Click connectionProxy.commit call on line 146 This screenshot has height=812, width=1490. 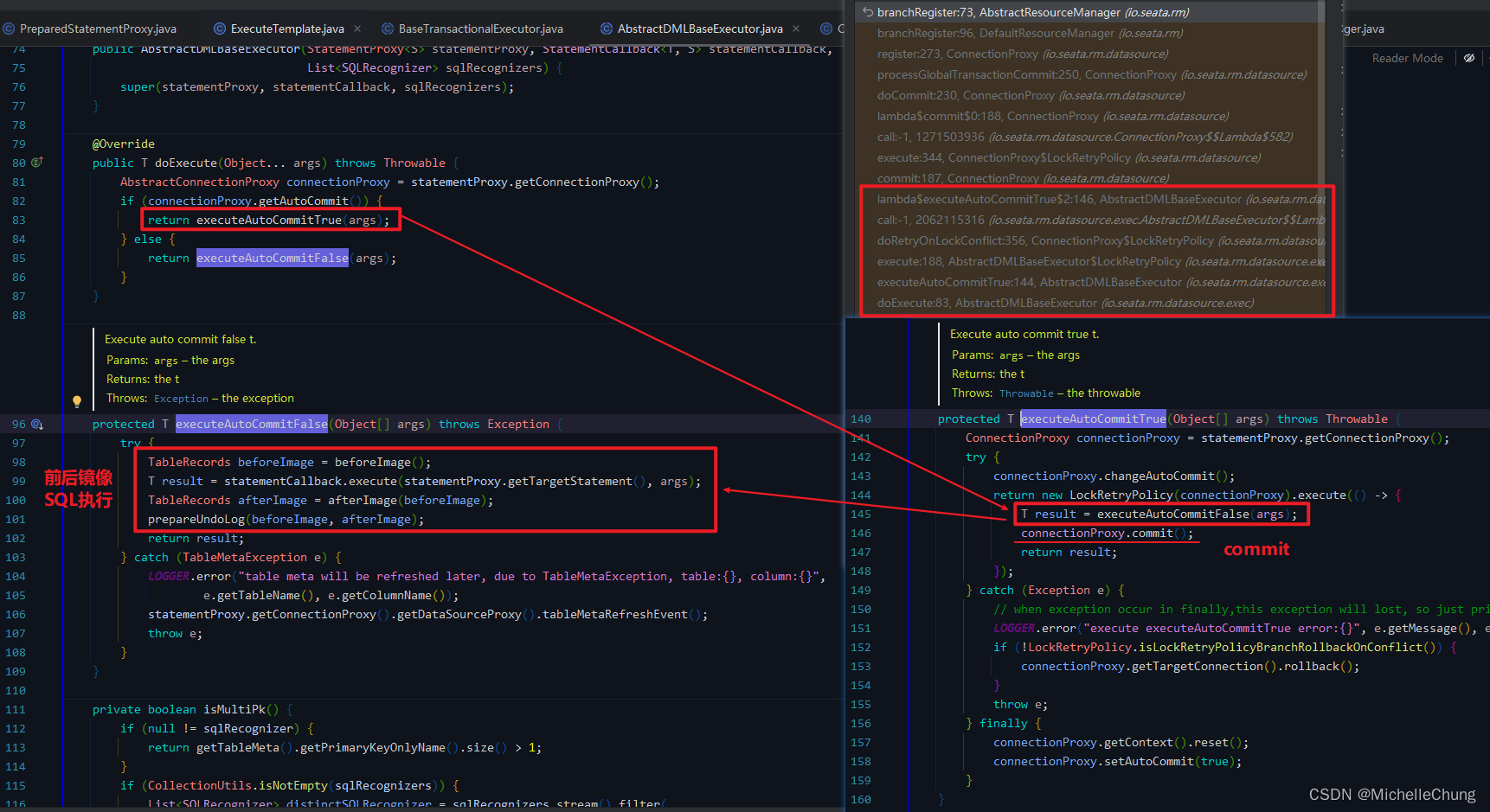pos(1107,533)
